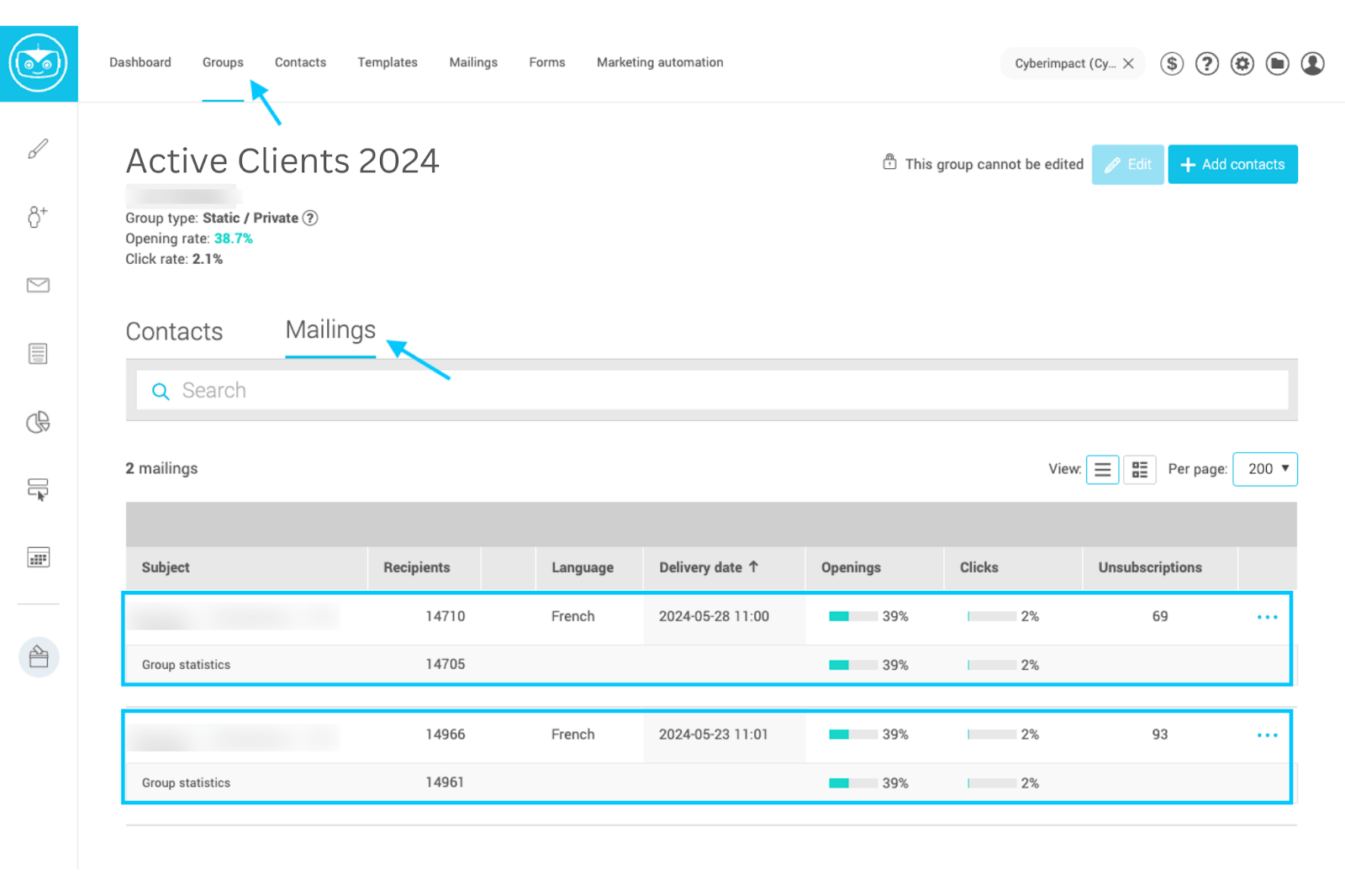Open Forms menu
Screen dimensions: 1345x896
547,62
